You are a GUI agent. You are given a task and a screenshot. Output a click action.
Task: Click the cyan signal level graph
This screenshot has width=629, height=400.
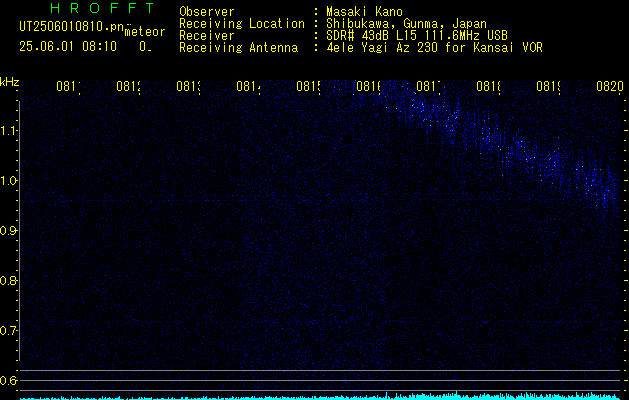click(x=321, y=396)
